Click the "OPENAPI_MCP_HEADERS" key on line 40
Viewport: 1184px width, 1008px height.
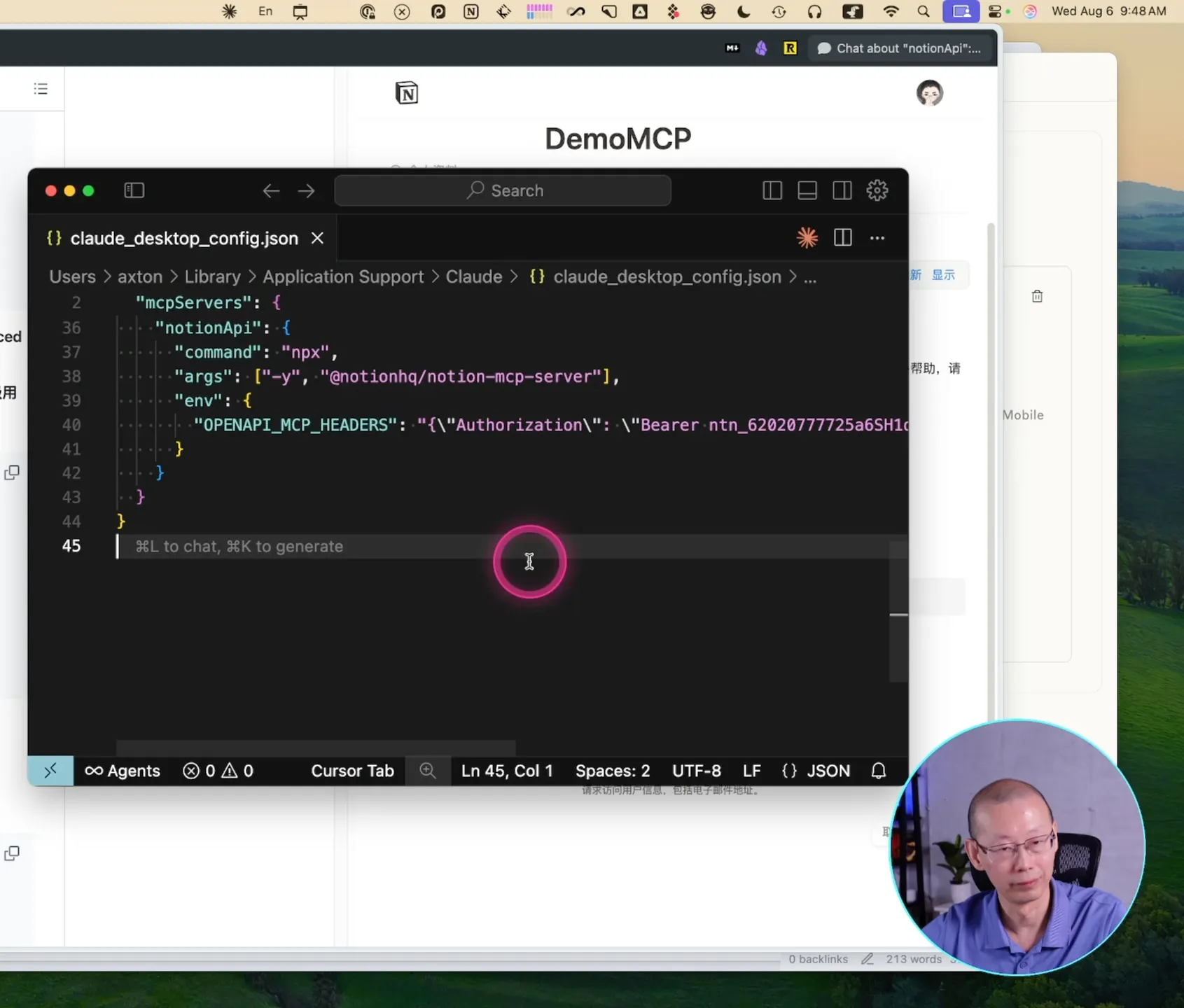click(x=295, y=425)
